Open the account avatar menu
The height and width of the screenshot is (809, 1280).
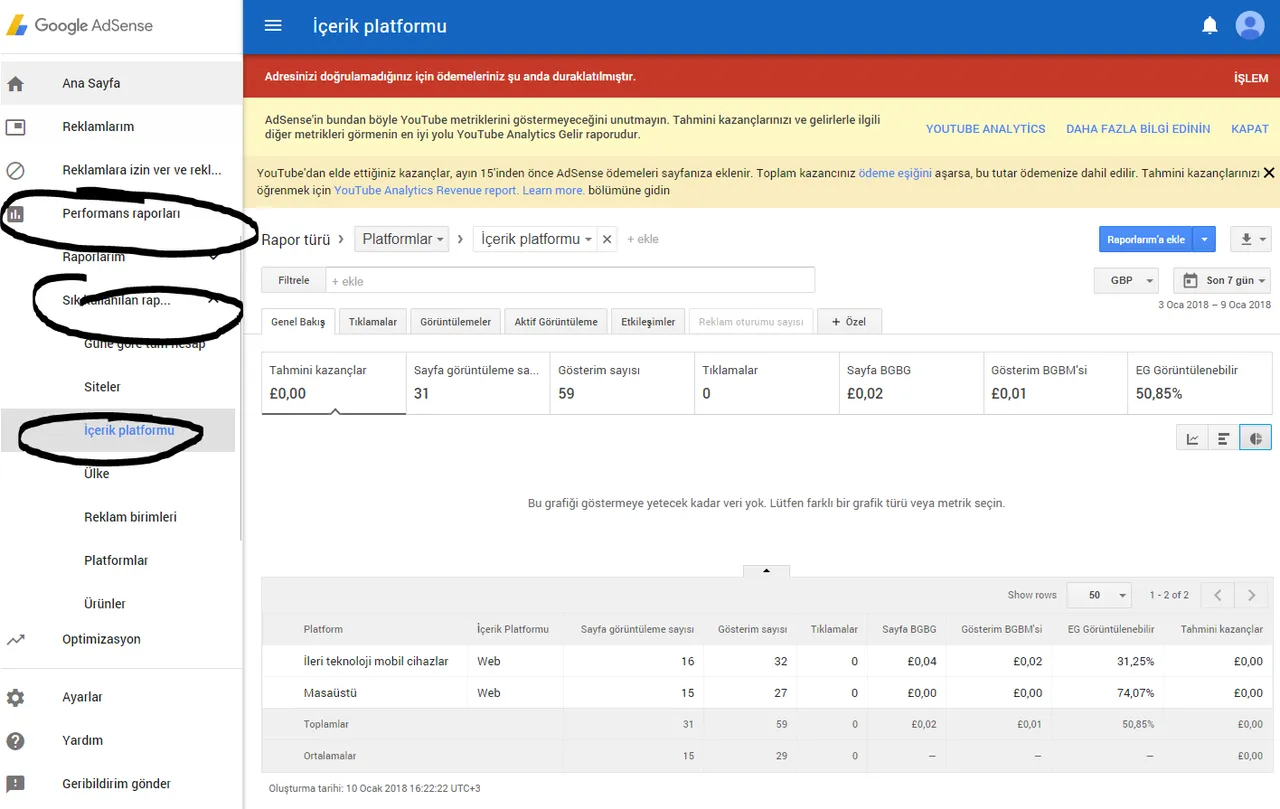click(1250, 26)
